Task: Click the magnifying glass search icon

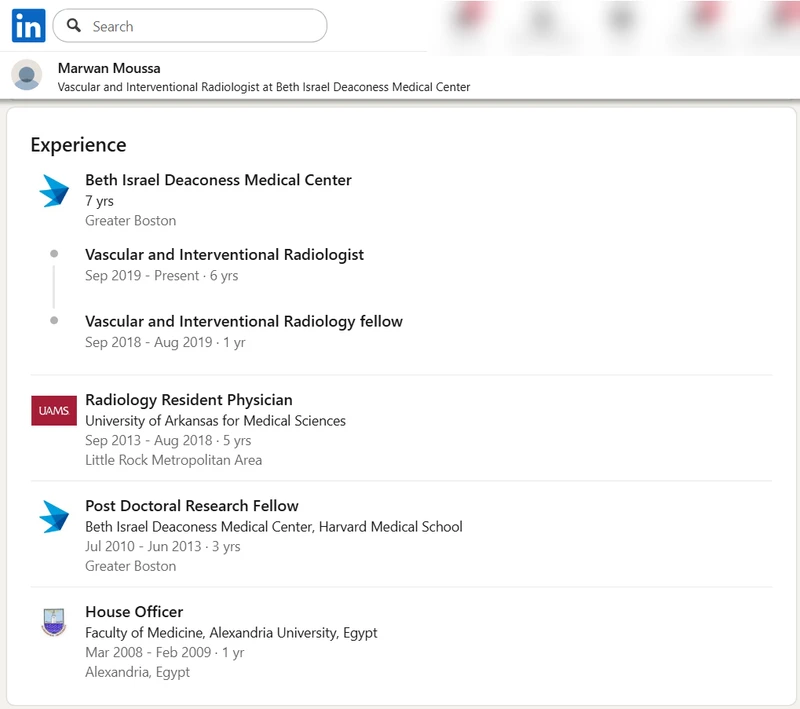Action: click(74, 26)
